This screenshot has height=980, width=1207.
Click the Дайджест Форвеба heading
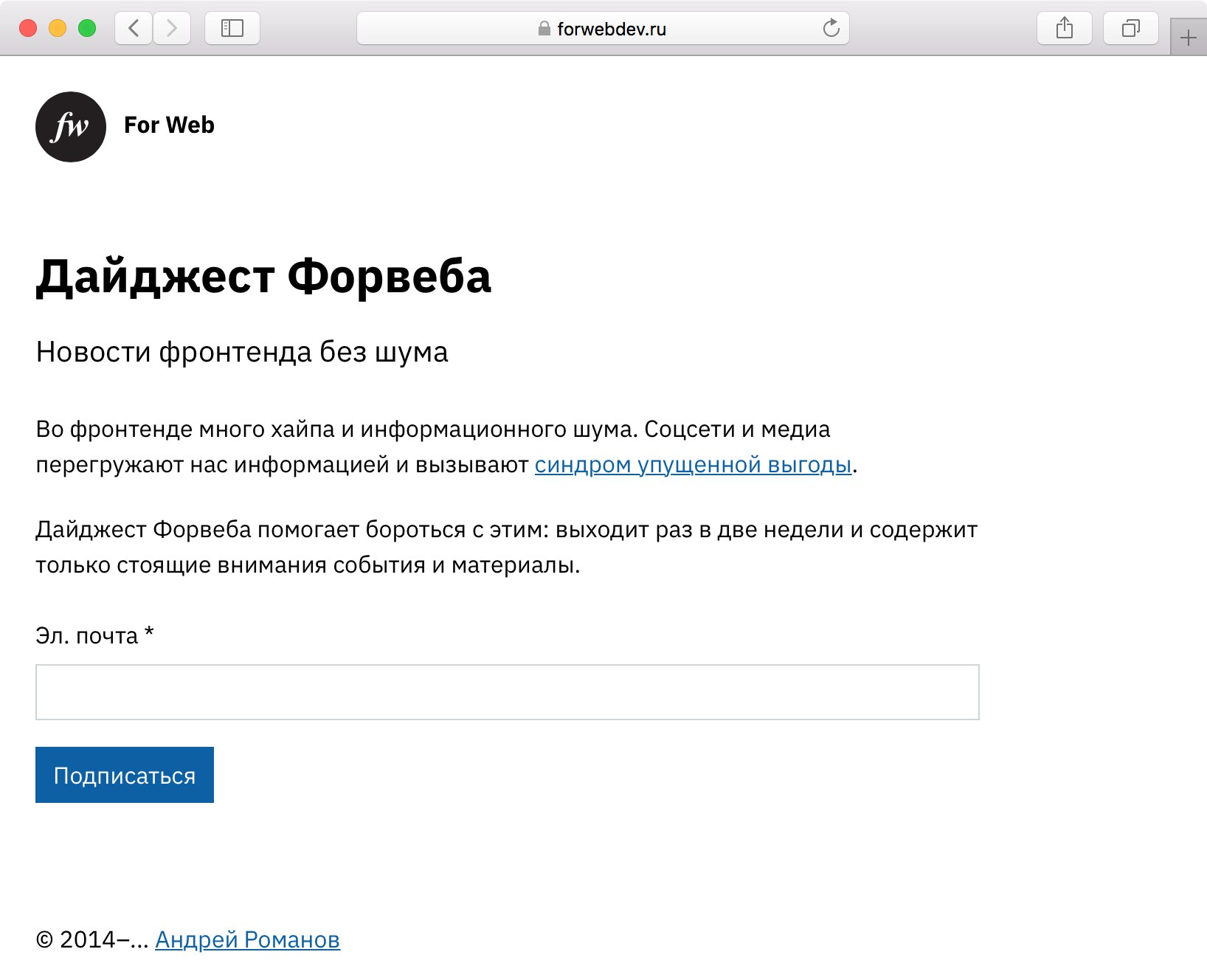click(x=263, y=277)
